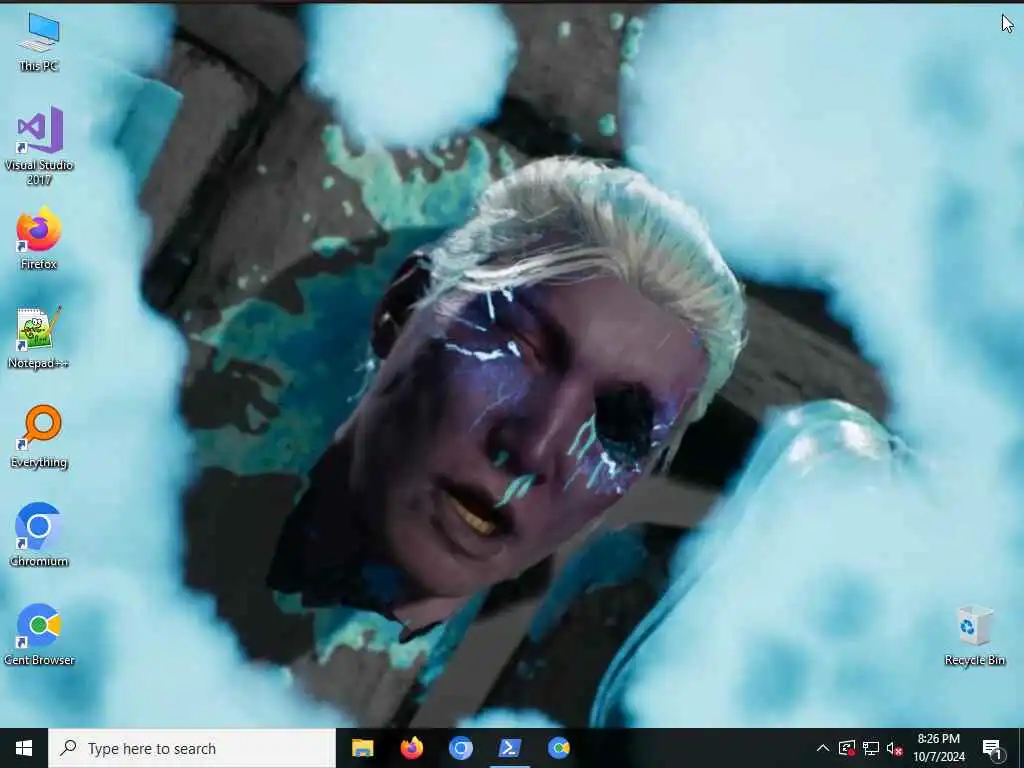Screen dimensions: 1024x768
Task: Select the This PC desktop icon
Action: pos(39,42)
